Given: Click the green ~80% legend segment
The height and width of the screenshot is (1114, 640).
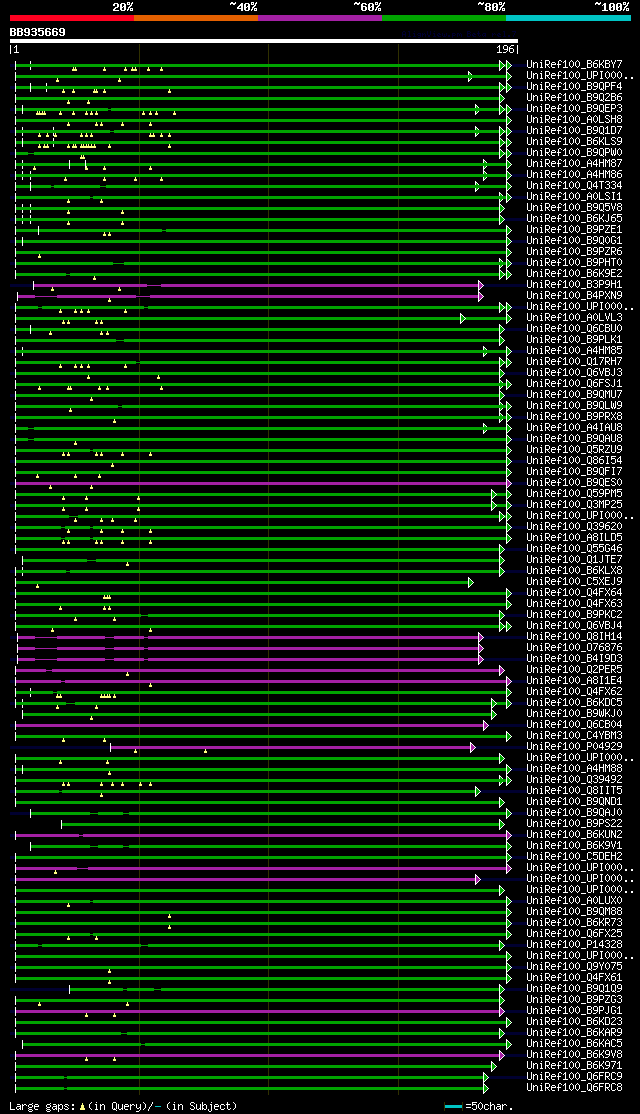Looking at the screenshot, I should click(x=444, y=17).
